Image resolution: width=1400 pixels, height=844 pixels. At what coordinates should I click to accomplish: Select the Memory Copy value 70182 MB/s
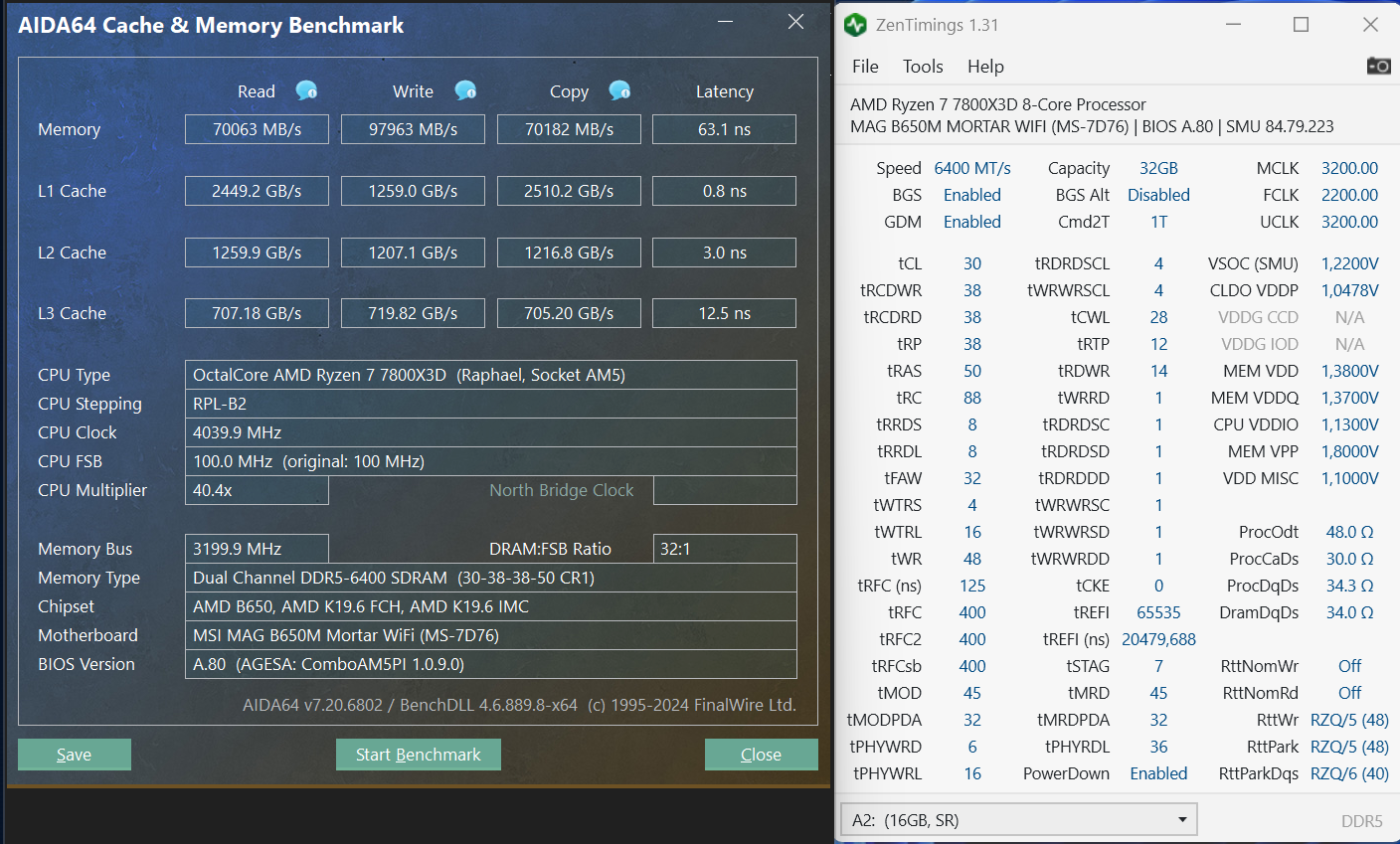click(x=569, y=129)
